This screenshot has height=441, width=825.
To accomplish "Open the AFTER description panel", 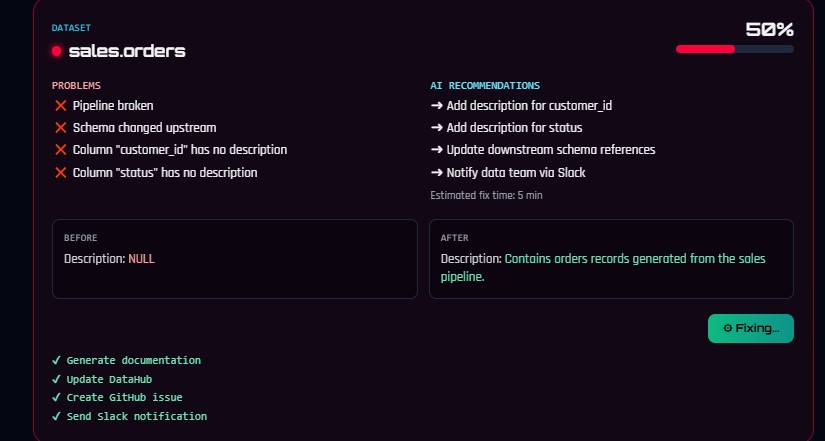I will click(611, 259).
